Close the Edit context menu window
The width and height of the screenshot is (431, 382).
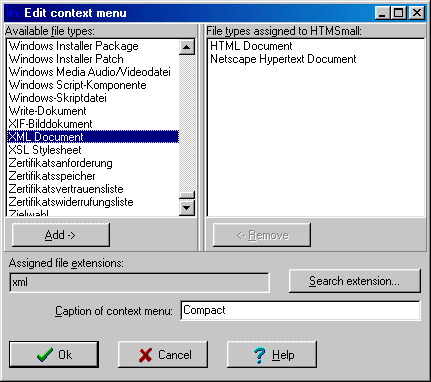[x=417, y=13]
